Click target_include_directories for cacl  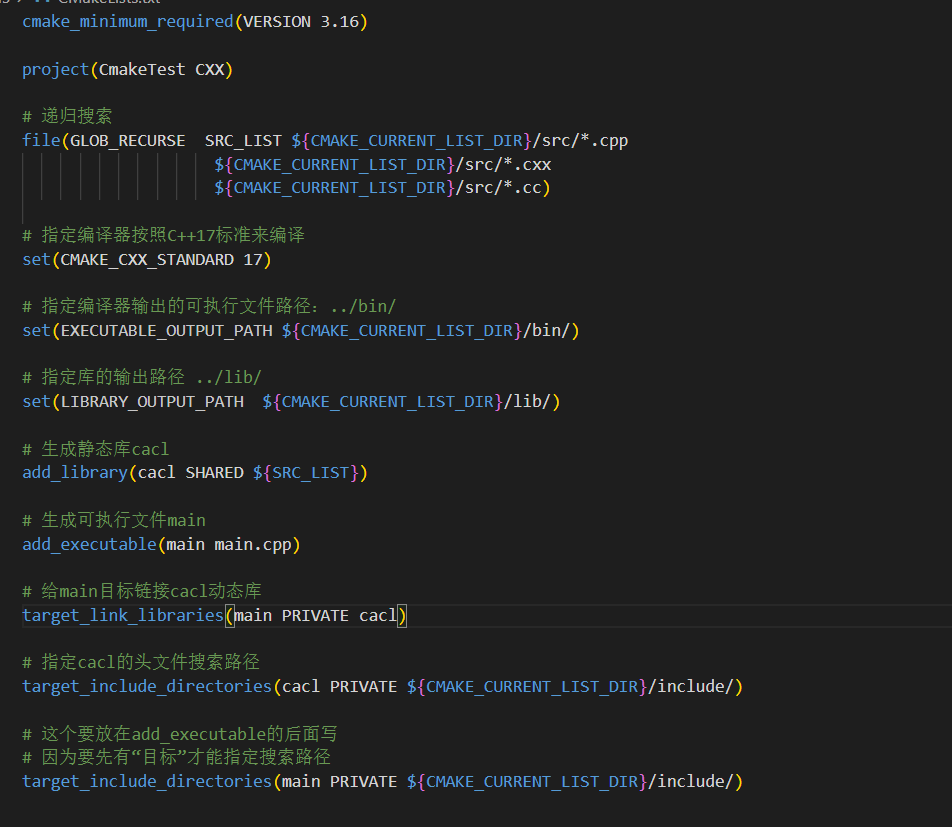click(147, 687)
